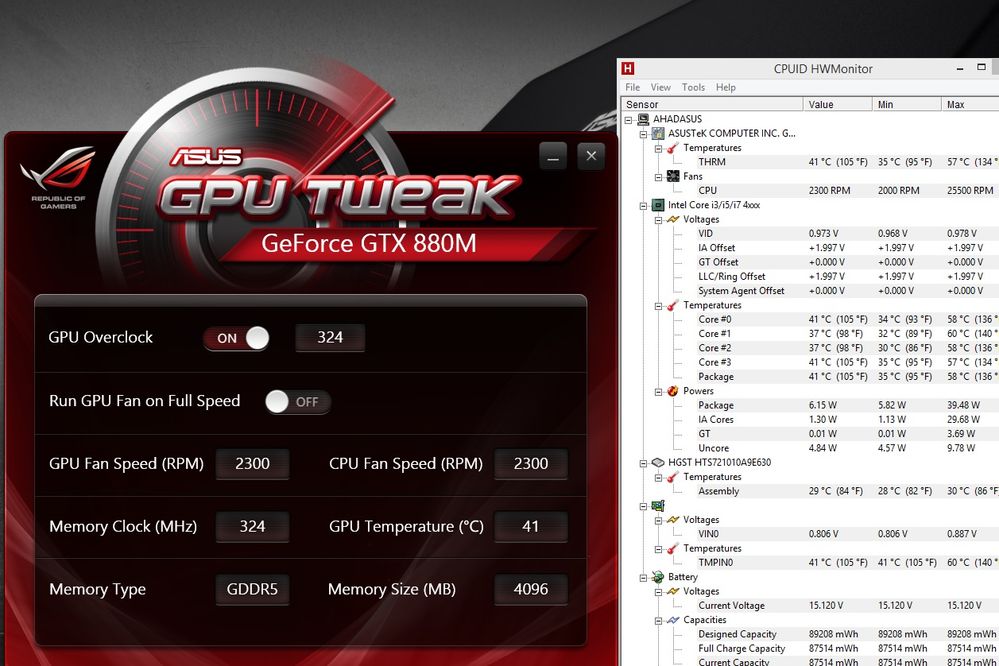
Task: Select the LLC/Ring Offset row label
Action: 731,277
